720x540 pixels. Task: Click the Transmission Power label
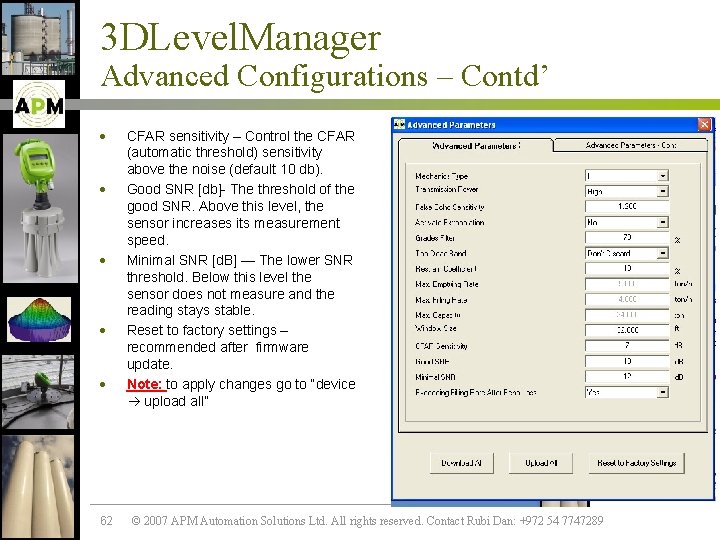click(x=446, y=189)
